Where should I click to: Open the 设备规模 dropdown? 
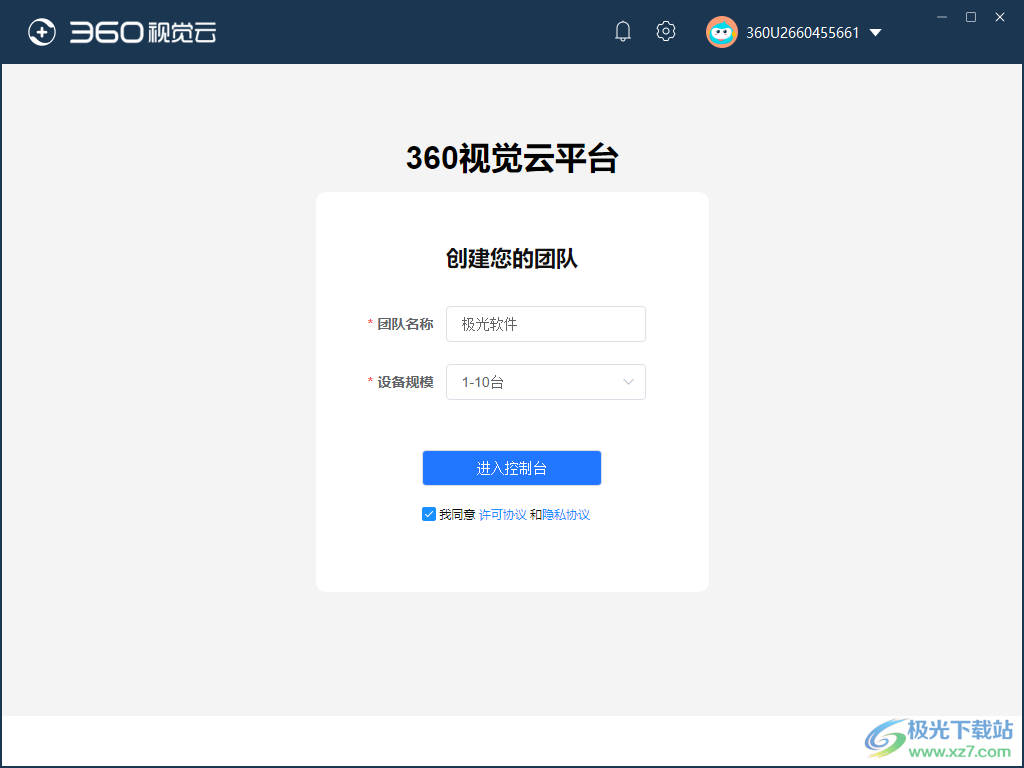(x=545, y=382)
